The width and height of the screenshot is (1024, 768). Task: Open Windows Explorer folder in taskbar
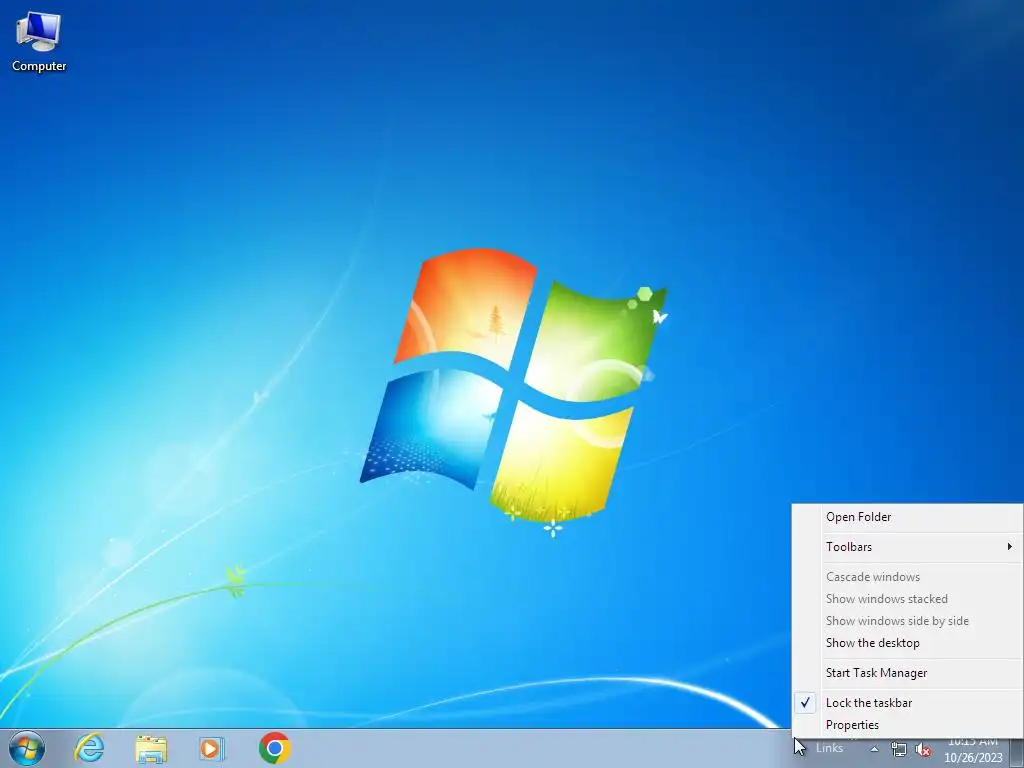151,748
